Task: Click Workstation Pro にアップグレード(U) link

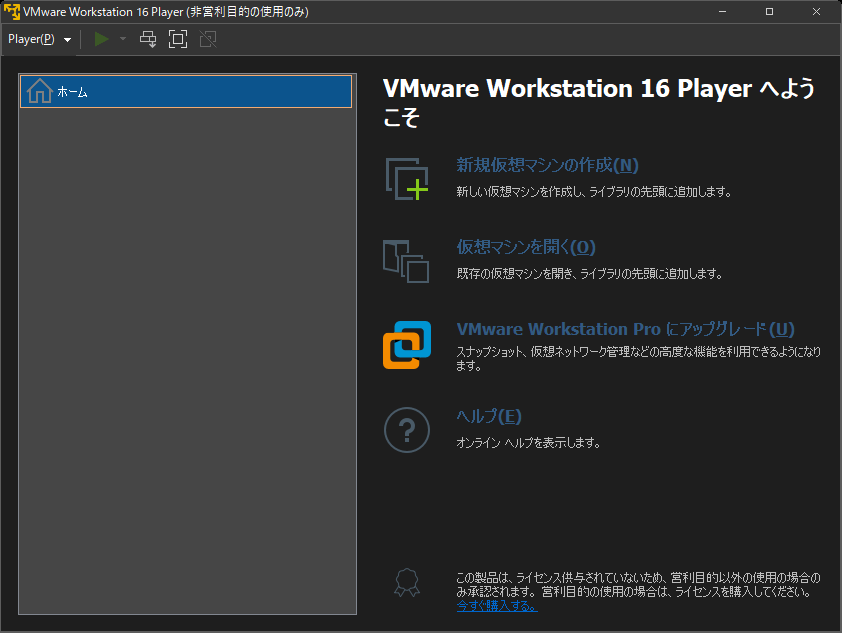Action: pos(625,329)
